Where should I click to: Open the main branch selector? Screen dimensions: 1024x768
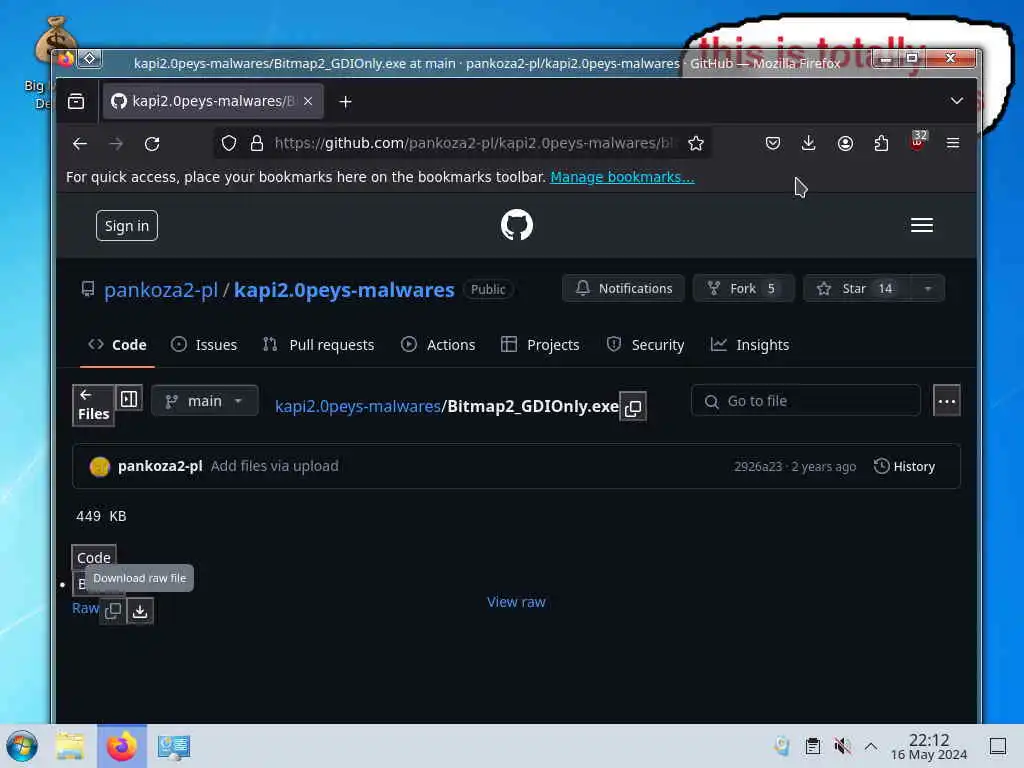pos(204,401)
